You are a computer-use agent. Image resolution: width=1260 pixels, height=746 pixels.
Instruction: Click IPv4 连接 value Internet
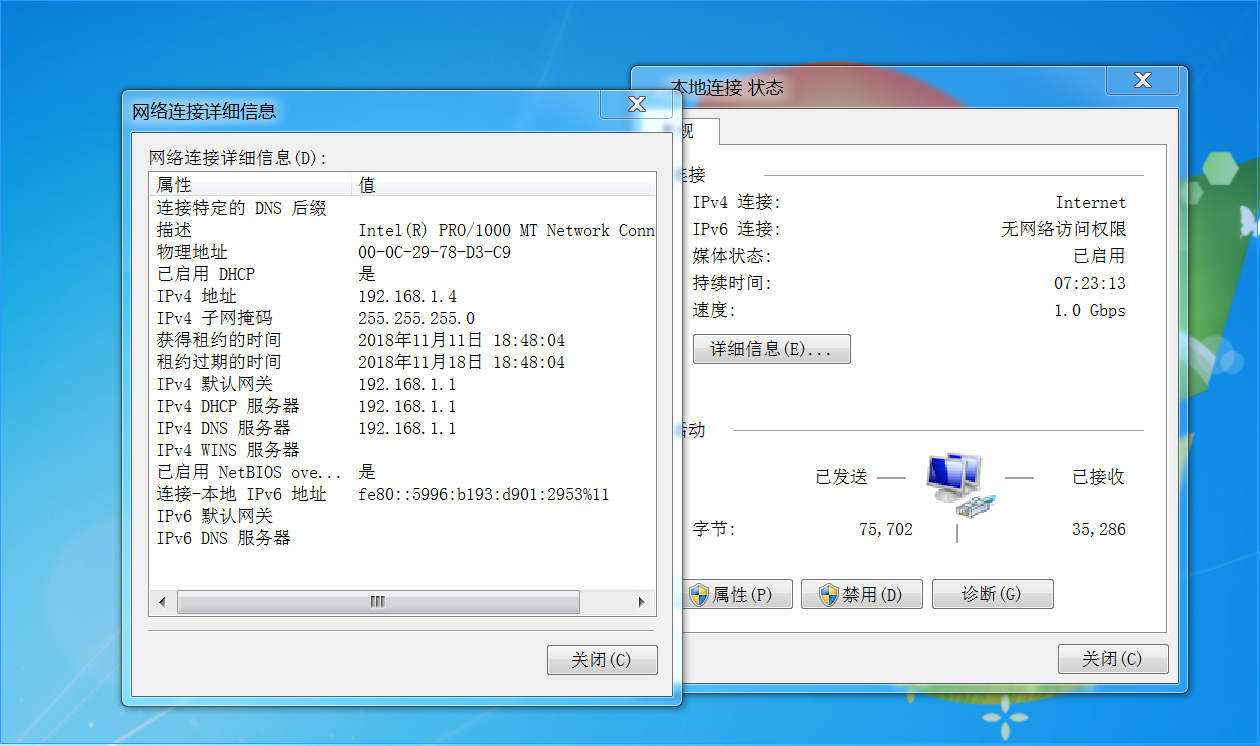tap(1090, 202)
